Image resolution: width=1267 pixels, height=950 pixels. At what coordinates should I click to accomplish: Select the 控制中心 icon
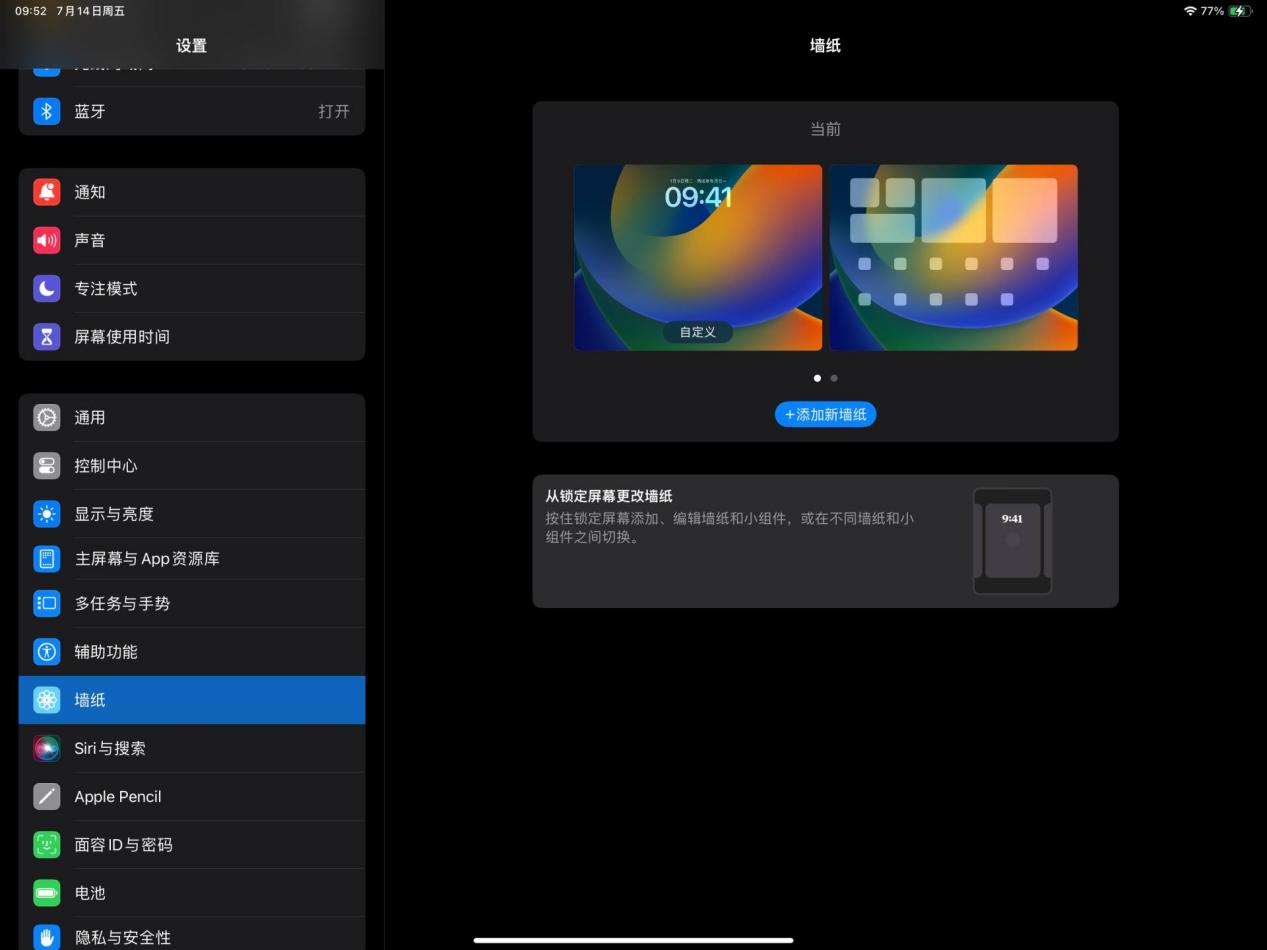[47, 465]
